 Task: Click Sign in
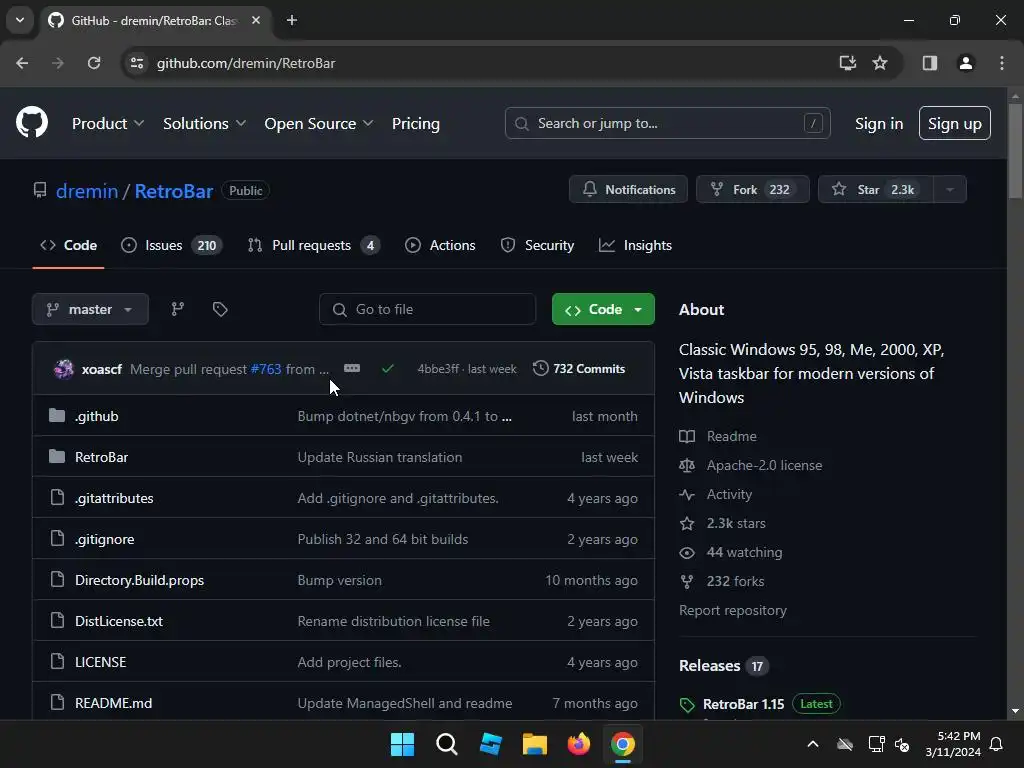[878, 123]
